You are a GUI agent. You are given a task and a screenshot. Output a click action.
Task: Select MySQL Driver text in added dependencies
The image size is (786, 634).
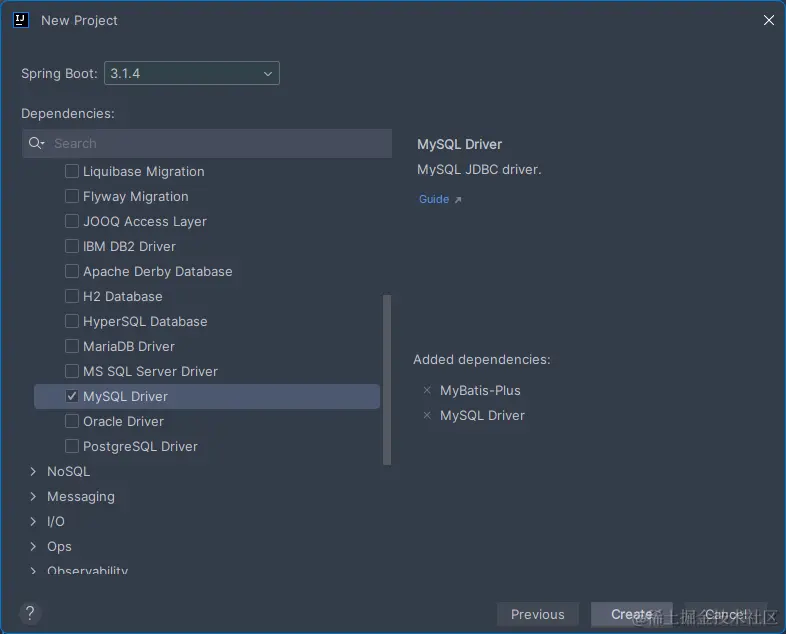[482, 415]
